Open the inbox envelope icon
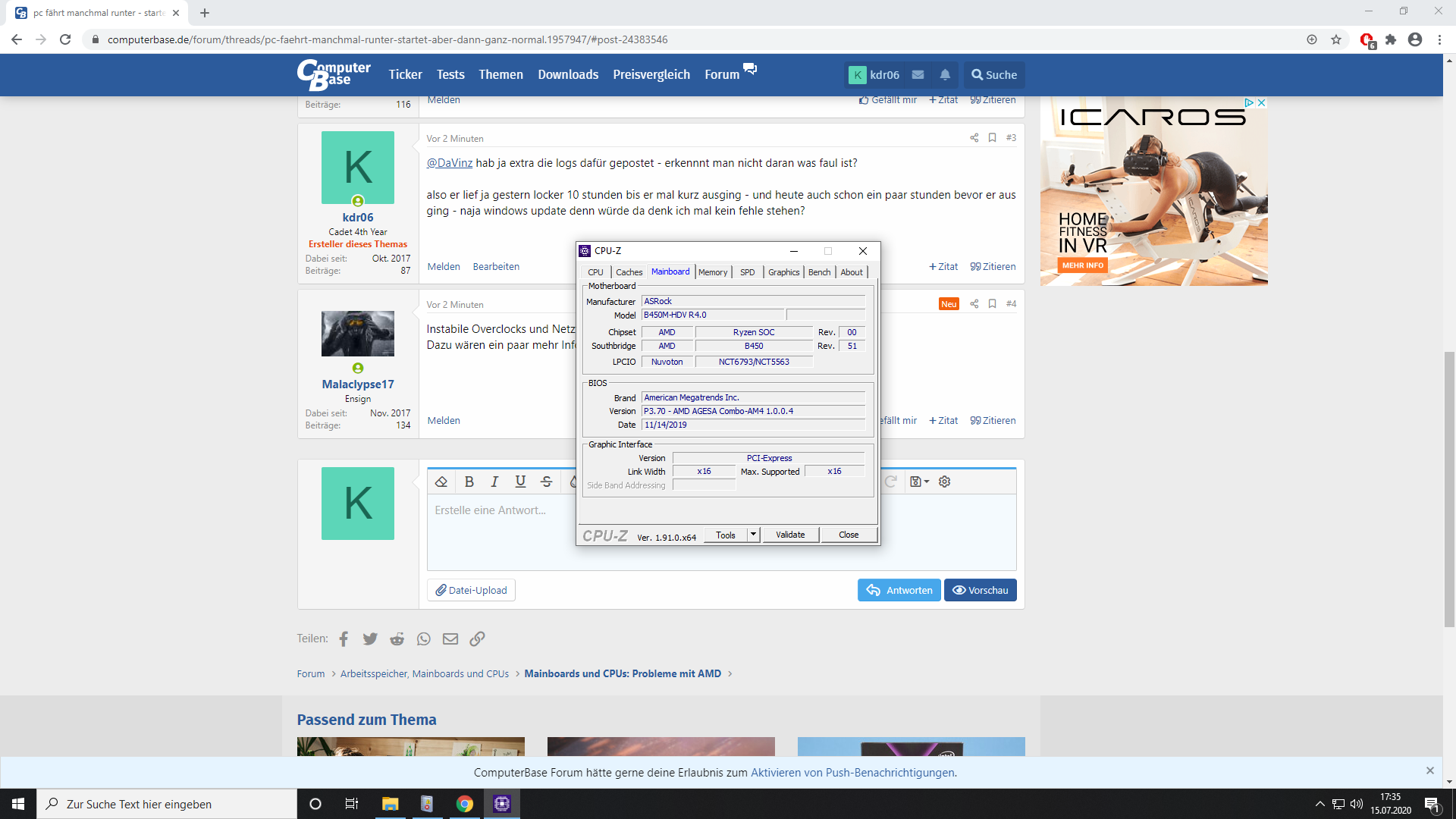This screenshot has height=819, width=1456. 918,74
